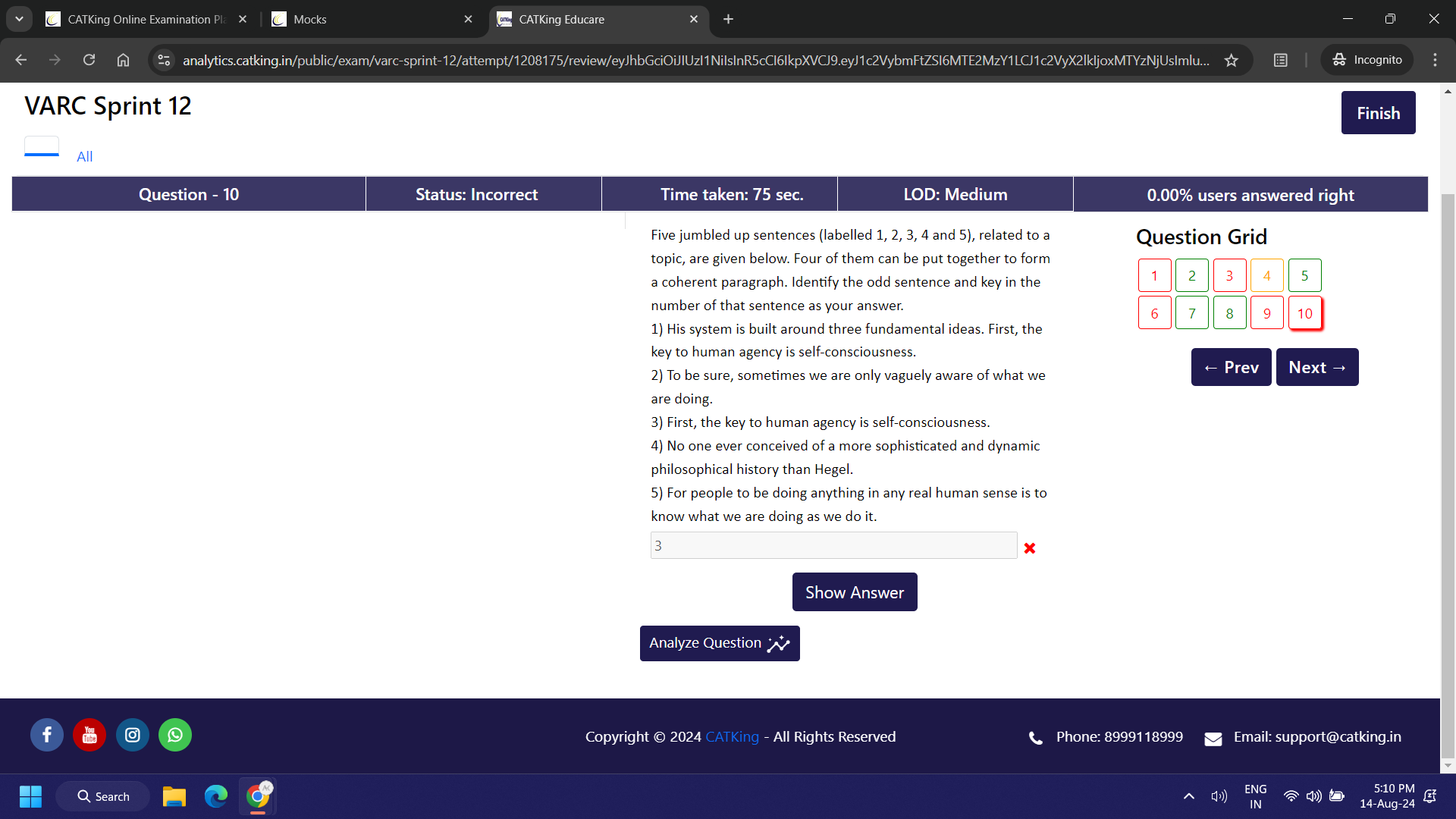Adjust volume via tray speaker icon
The height and width of the screenshot is (819, 1456).
[1313, 796]
